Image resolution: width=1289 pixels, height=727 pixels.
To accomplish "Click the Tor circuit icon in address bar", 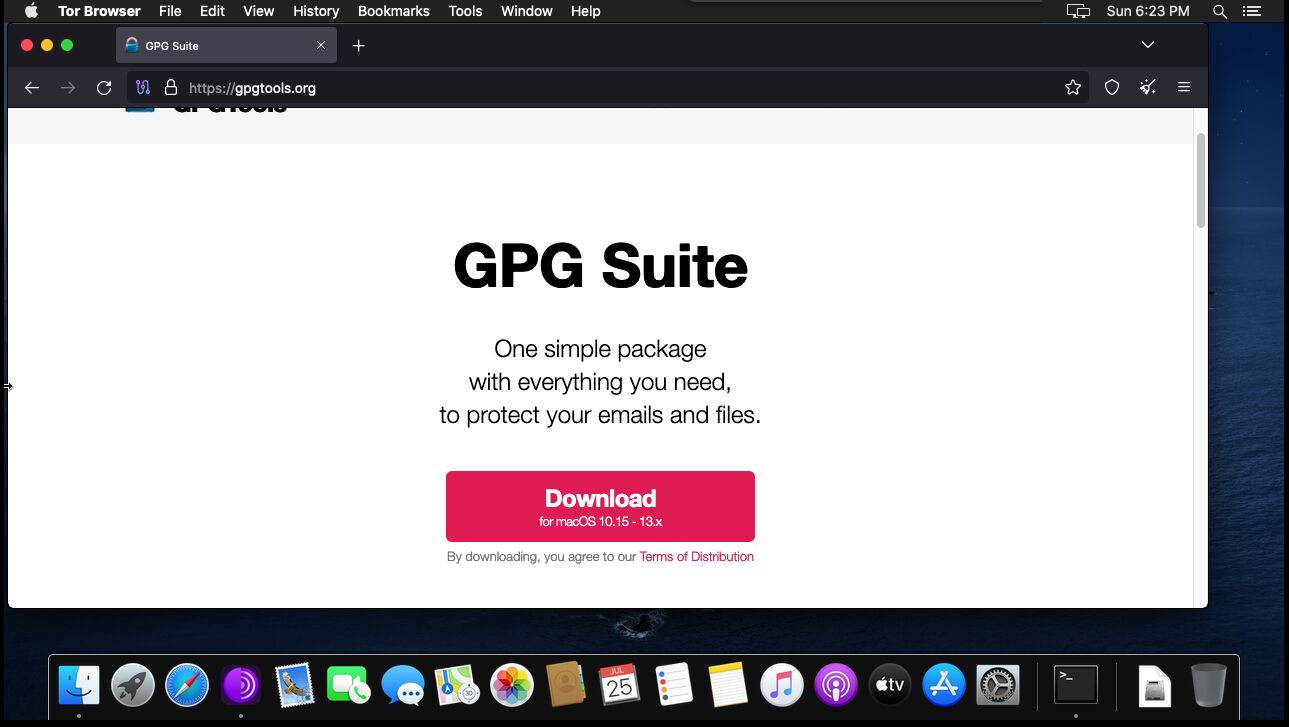I will pyautogui.click(x=143, y=88).
